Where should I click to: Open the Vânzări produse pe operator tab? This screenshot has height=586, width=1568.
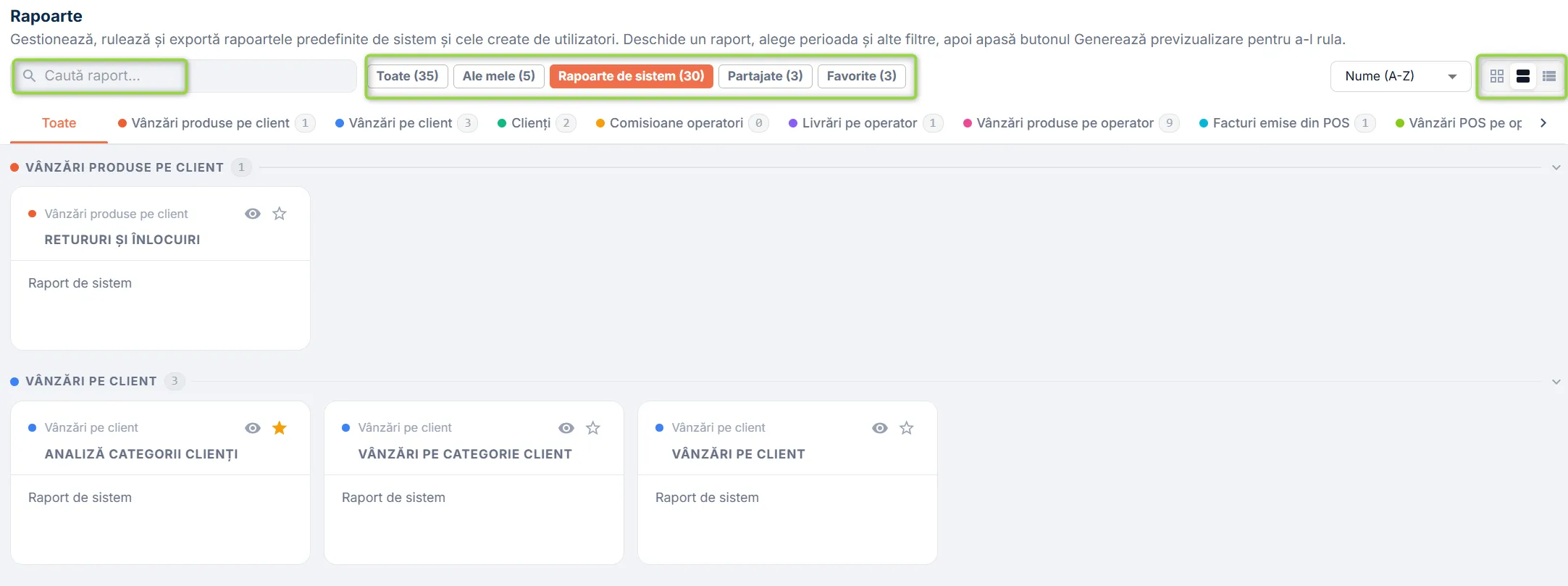(1071, 123)
